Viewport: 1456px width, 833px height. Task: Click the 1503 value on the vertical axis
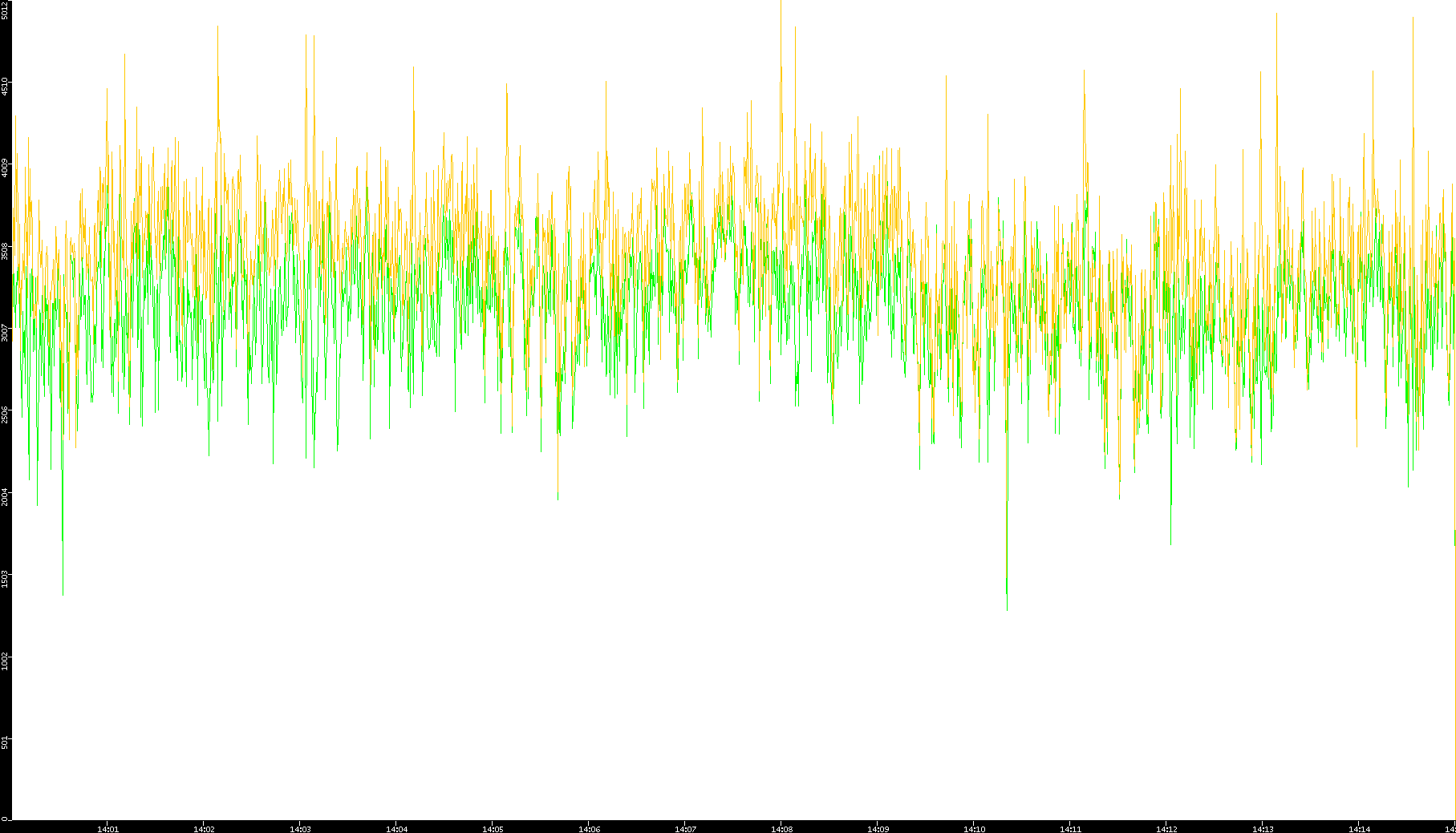(x=5, y=579)
